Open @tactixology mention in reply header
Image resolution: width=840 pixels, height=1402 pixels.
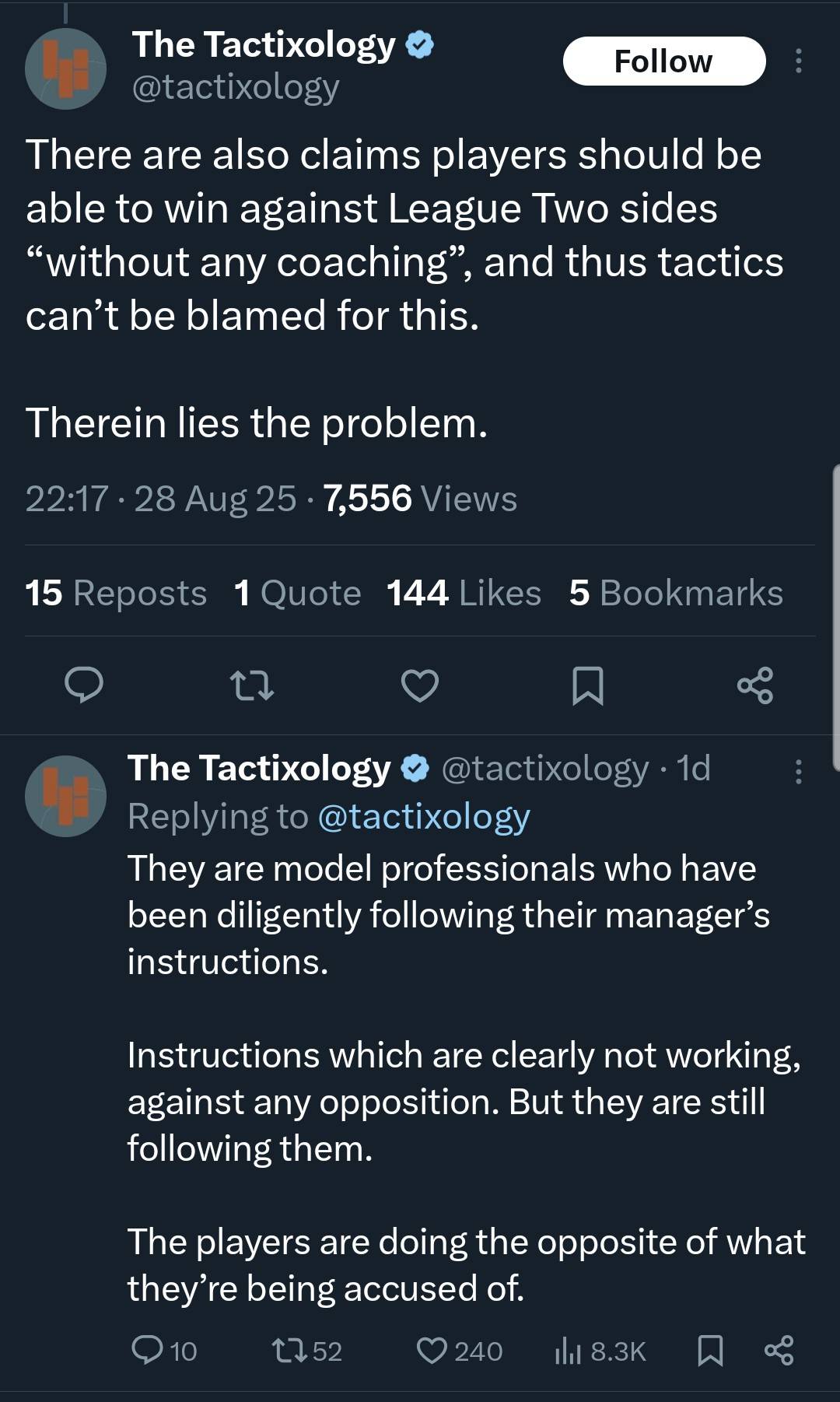click(x=424, y=816)
